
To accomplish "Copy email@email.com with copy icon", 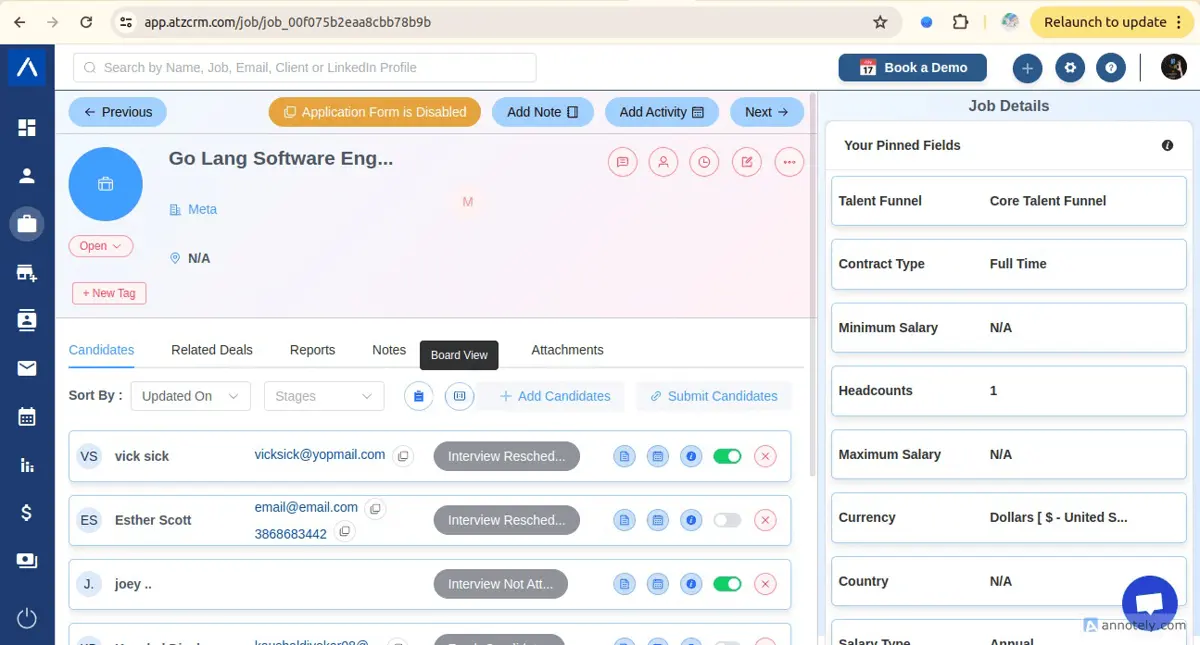I will (x=375, y=509).
